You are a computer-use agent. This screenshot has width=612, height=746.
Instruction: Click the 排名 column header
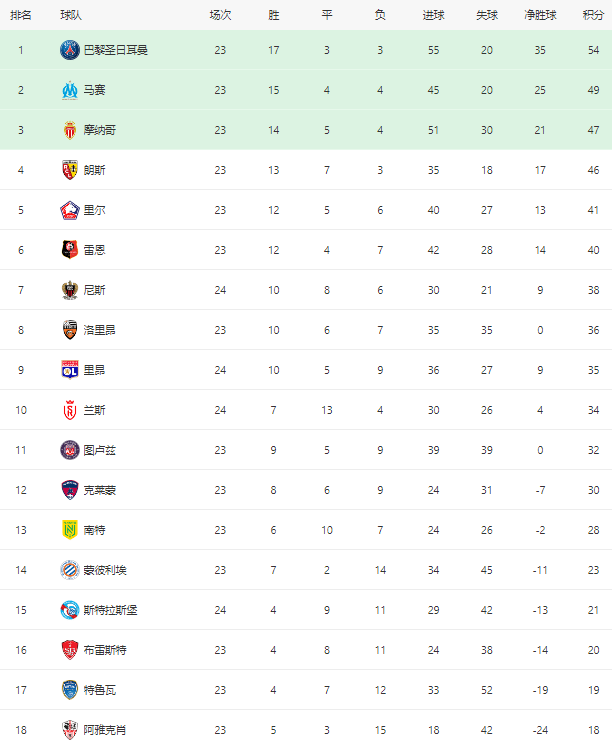point(21,15)
